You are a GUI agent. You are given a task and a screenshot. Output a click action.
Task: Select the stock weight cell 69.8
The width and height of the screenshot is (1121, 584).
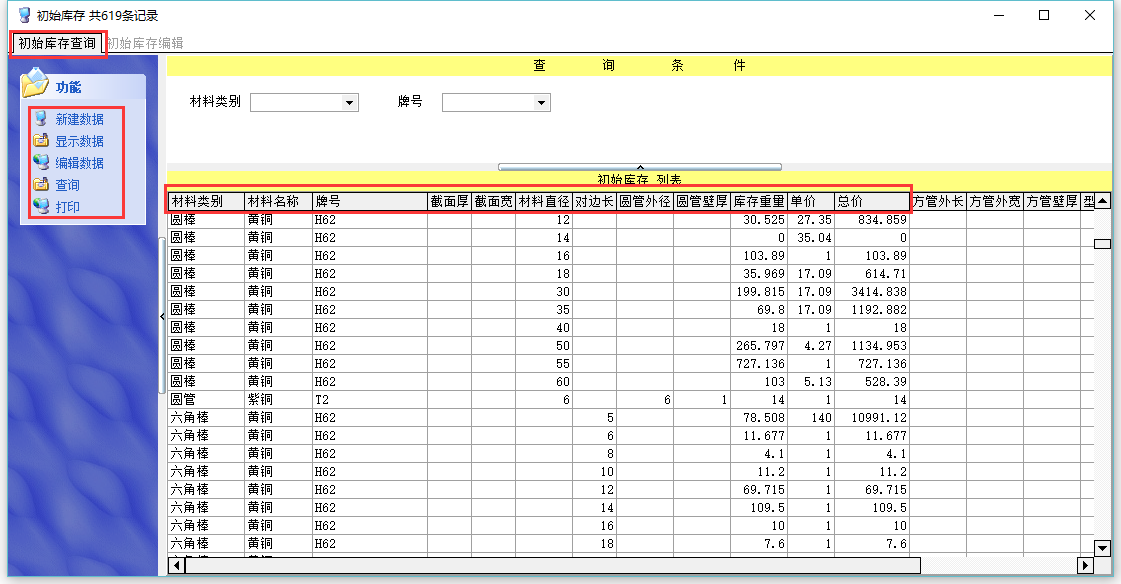[759, 310]
